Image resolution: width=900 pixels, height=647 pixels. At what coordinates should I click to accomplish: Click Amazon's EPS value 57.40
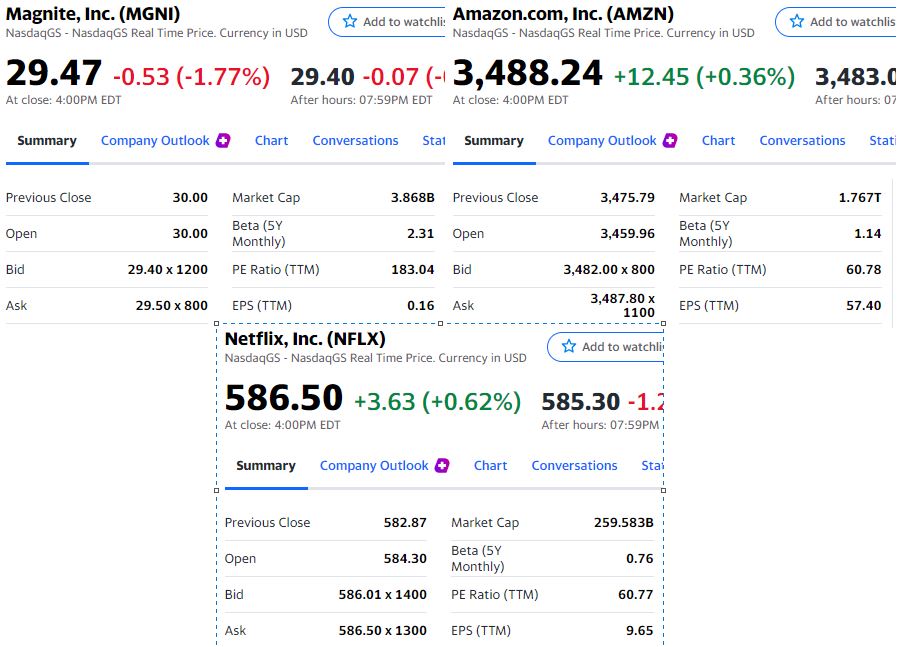(x=864, y=305)
